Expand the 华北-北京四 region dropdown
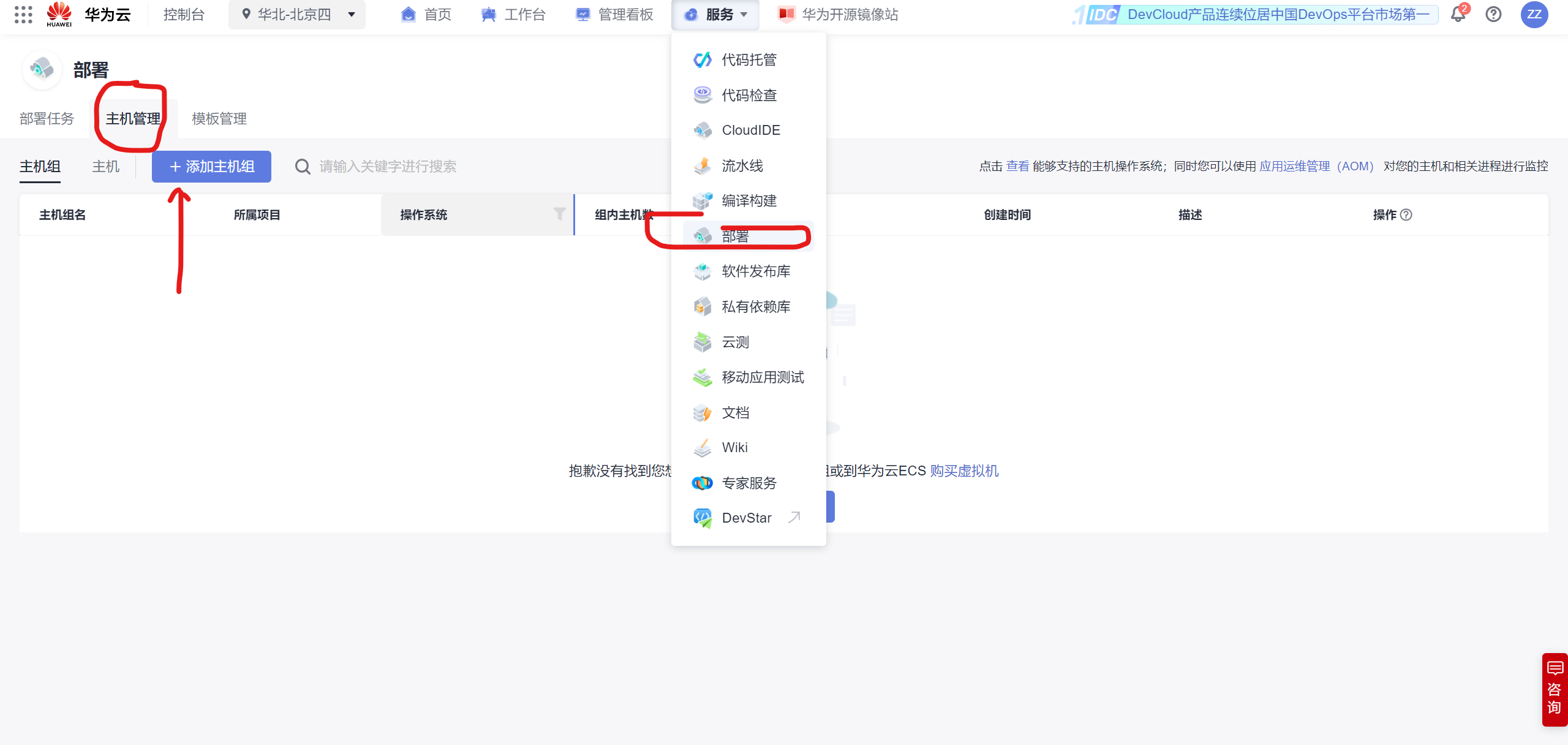This screenshot has height=745, width=1568. 297,15
